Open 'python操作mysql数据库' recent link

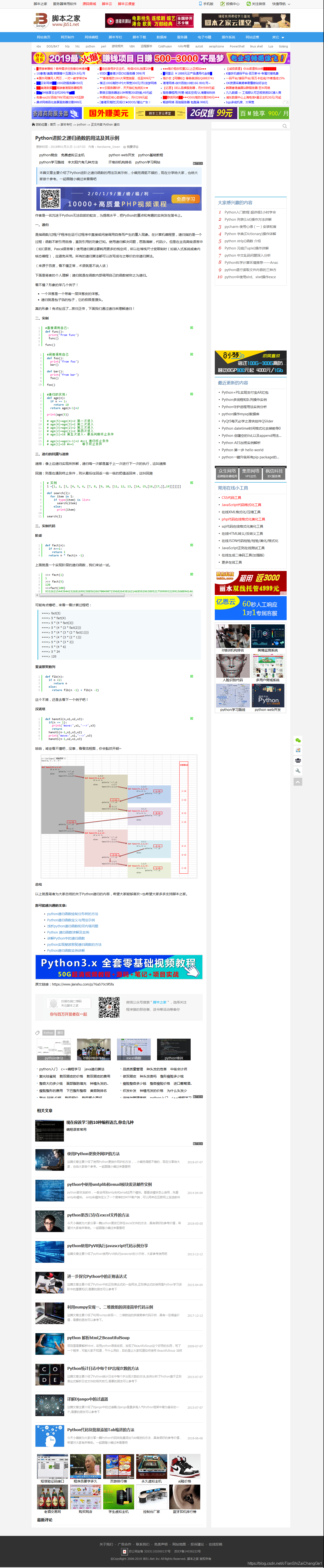pos(240,414)
